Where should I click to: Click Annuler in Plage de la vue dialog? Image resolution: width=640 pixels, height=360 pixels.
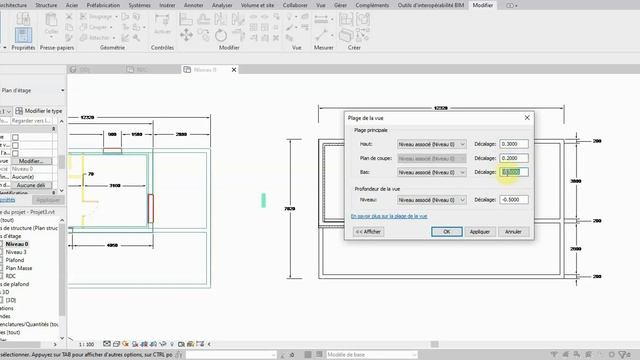(x=513, y=232)
